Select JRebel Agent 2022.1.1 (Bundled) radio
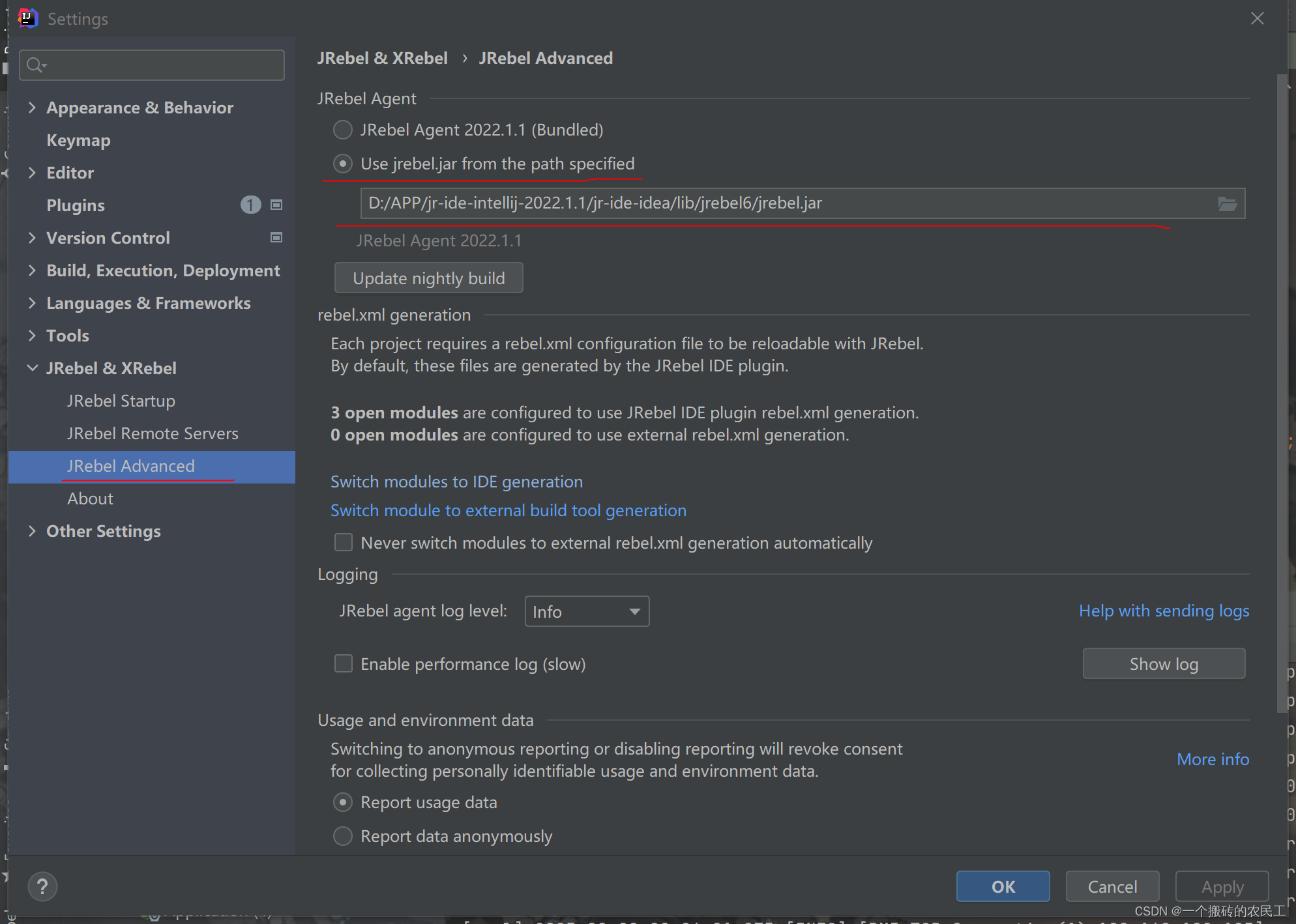Viewport: 1296px width, 924px height. click(x=342, y=130)
